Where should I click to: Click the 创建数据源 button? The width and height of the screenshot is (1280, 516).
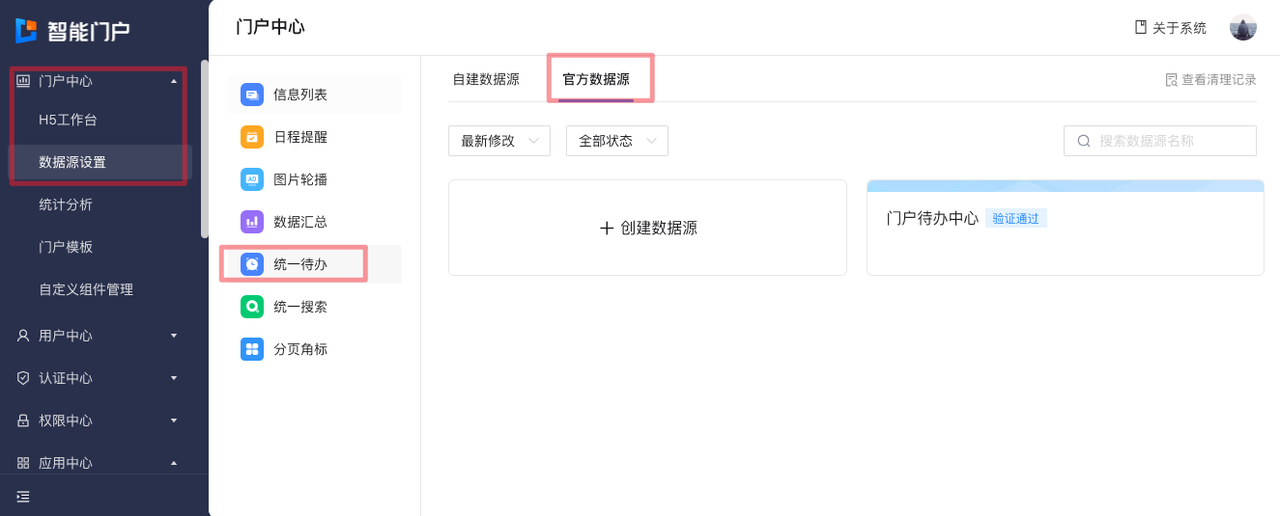click(648, 228)
